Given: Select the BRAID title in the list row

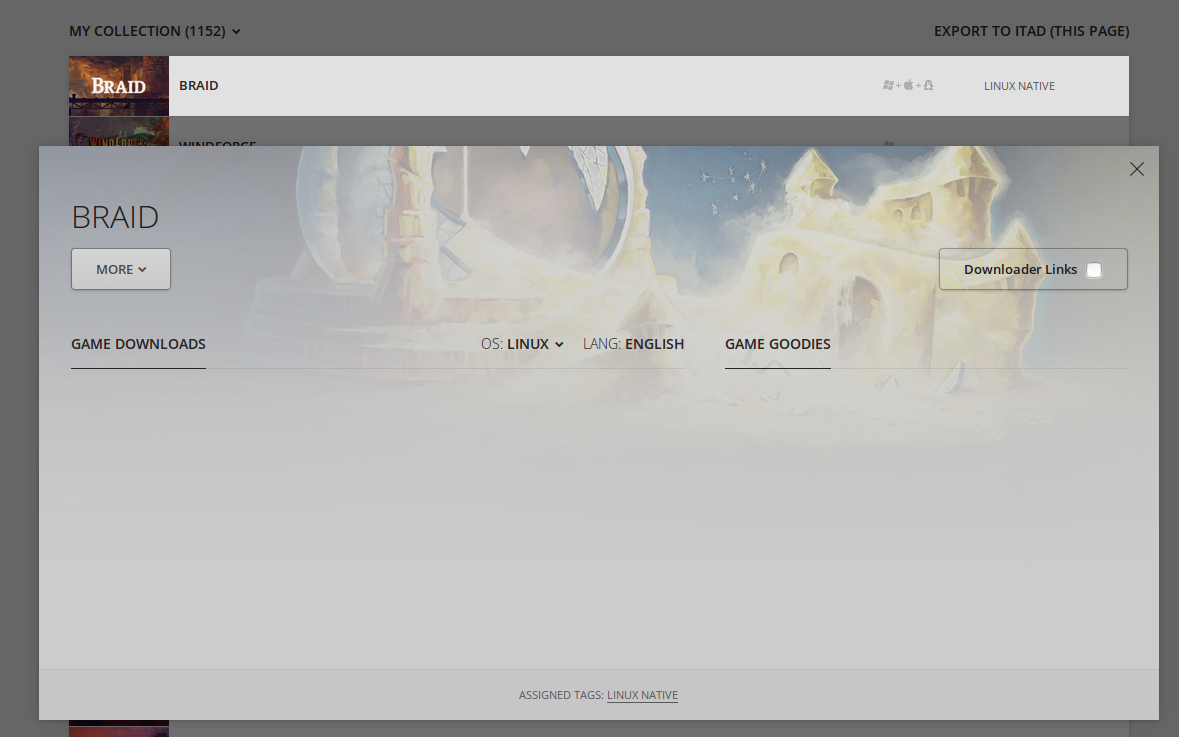Looking at the screenshot, I should [199, 86].
